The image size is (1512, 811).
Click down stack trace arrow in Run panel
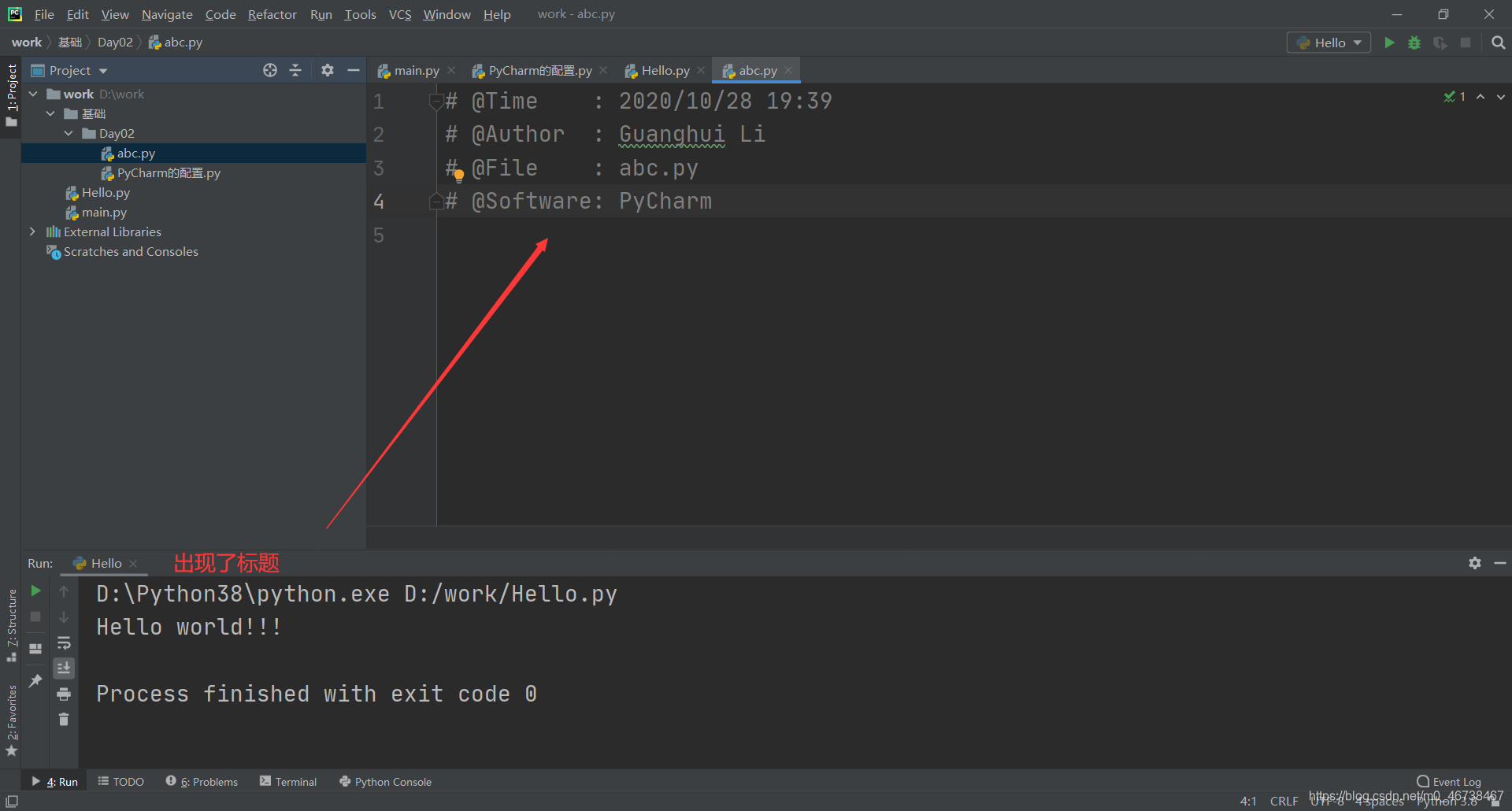click(x=64, y=617)
